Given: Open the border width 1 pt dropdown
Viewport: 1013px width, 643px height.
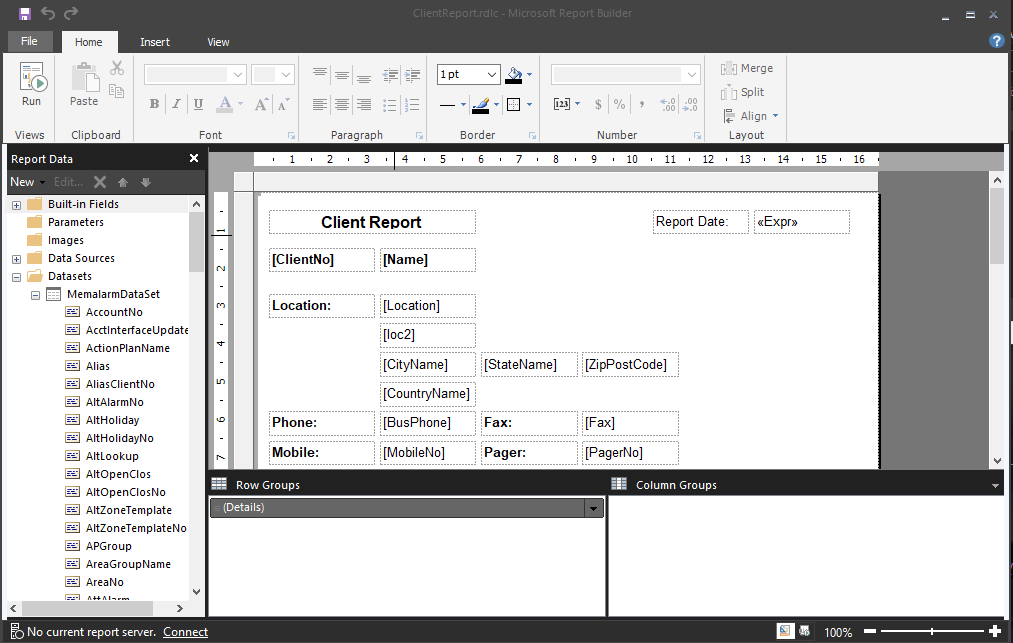Looking at the screenshot, I should coord(492,75).
